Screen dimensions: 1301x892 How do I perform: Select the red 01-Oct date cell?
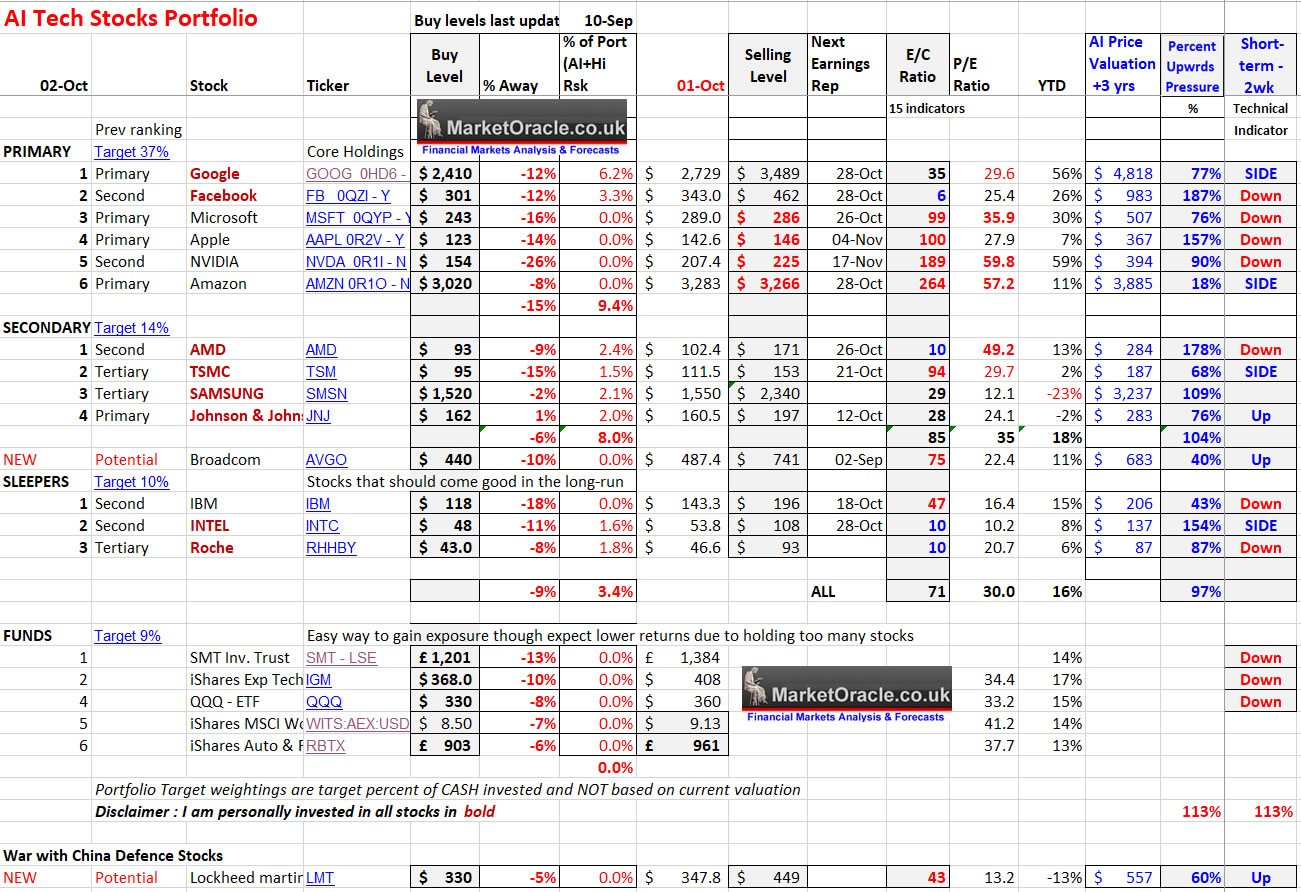(700, 86)
